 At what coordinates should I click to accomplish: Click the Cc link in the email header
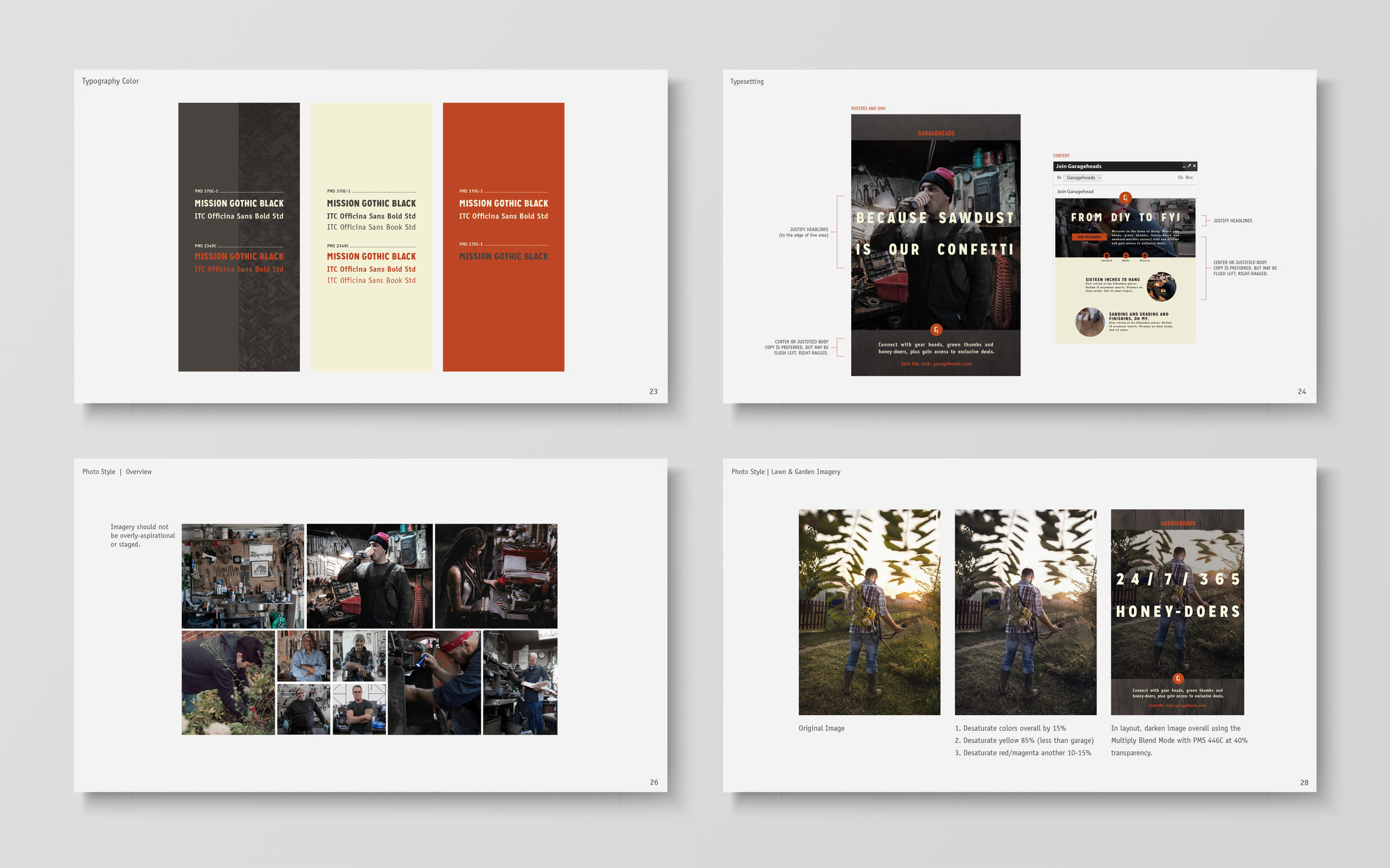[x=1180, y=177]
